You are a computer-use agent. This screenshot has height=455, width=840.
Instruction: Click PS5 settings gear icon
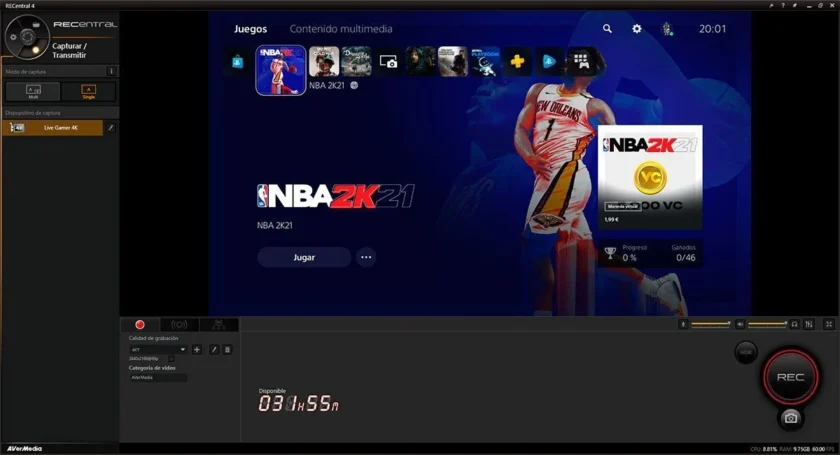click(x=636, y=28)
